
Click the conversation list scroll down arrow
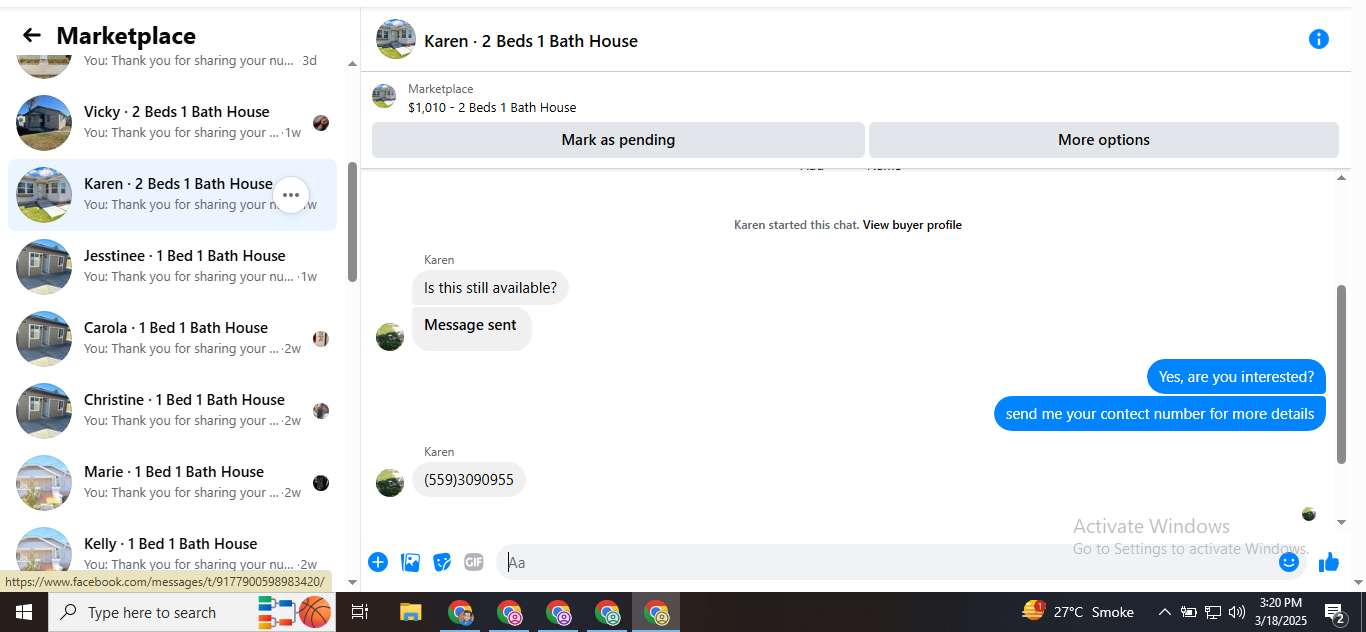click(x=352, y=582)
